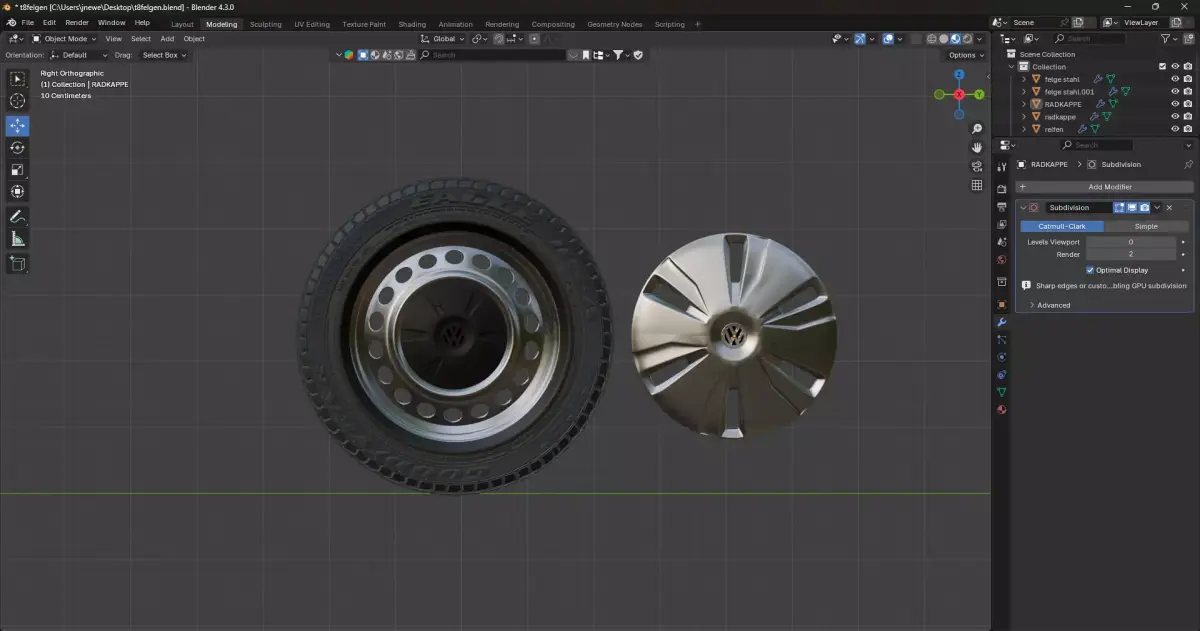The width and height of the screenshot is (1200, 631).
Task: Toggle Subdivision modifier edit mode display
Action: point(1120,207)
